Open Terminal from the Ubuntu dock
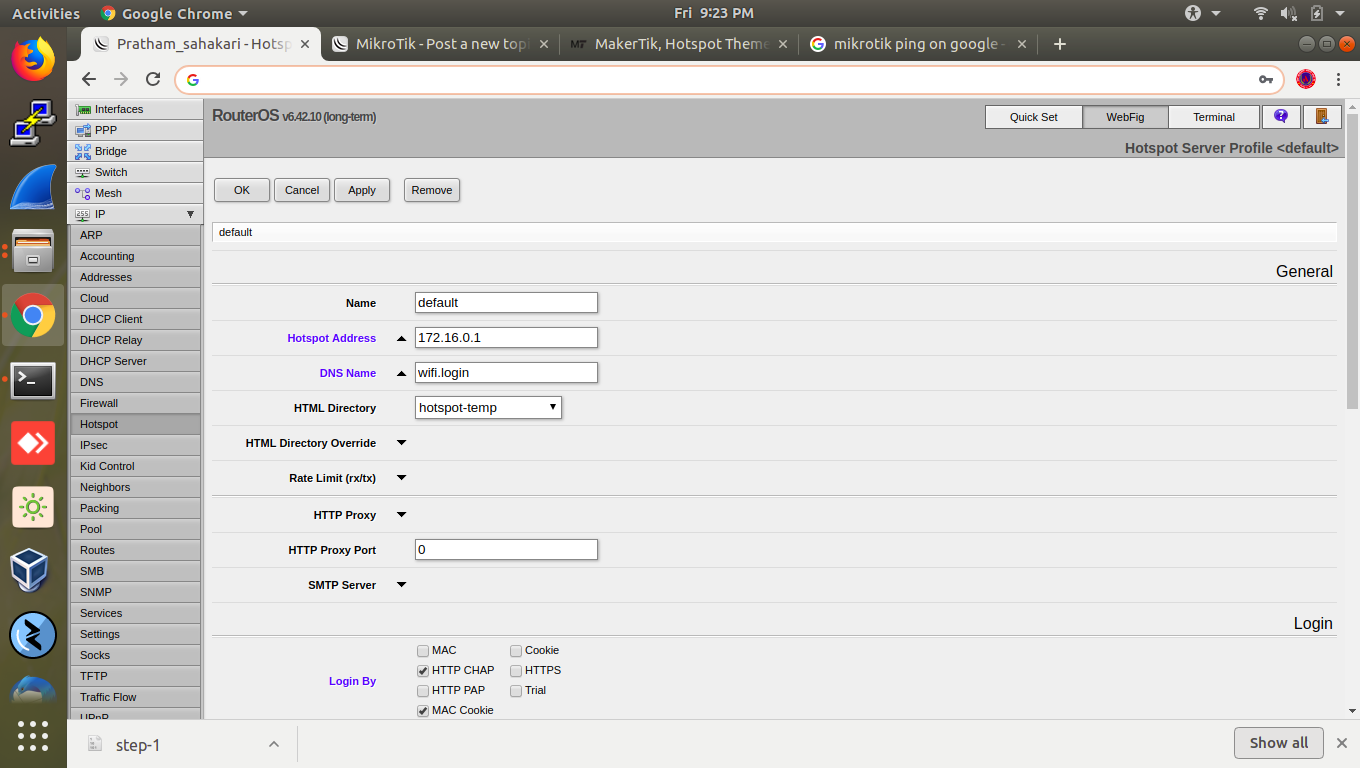 33,380
